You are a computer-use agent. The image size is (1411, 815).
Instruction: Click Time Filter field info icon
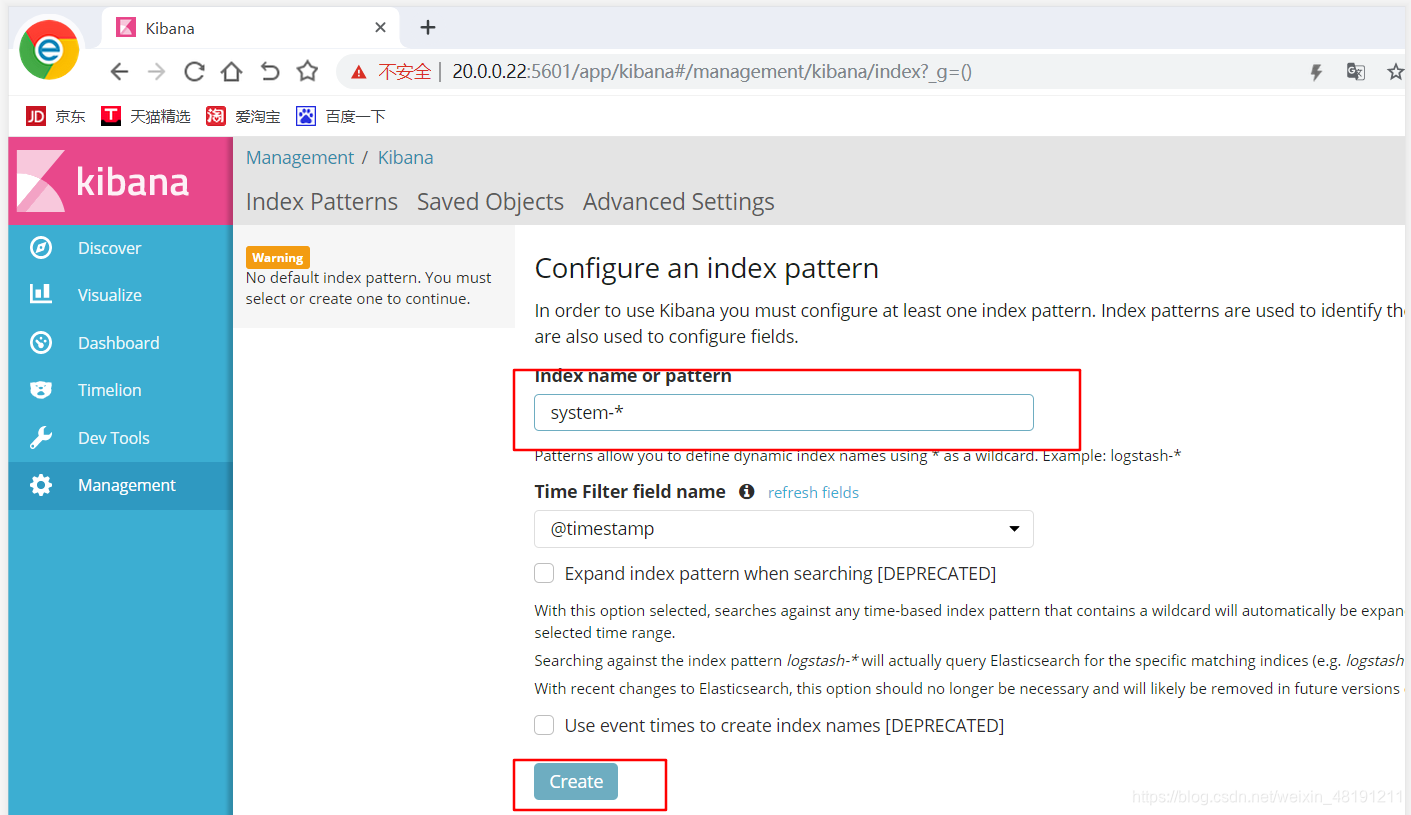[746, 491]
